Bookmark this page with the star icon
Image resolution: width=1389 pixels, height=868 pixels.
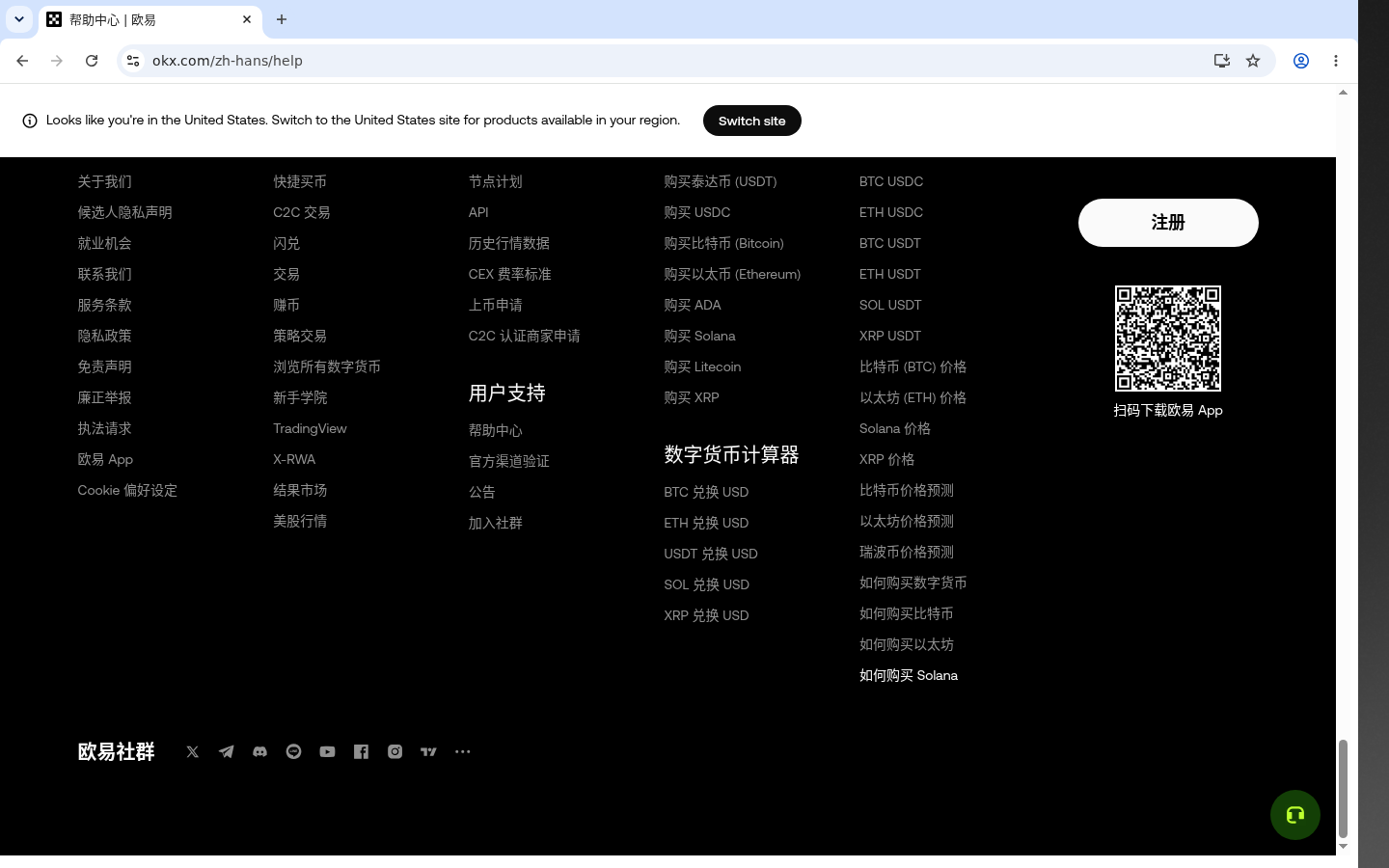[1253, 61]
